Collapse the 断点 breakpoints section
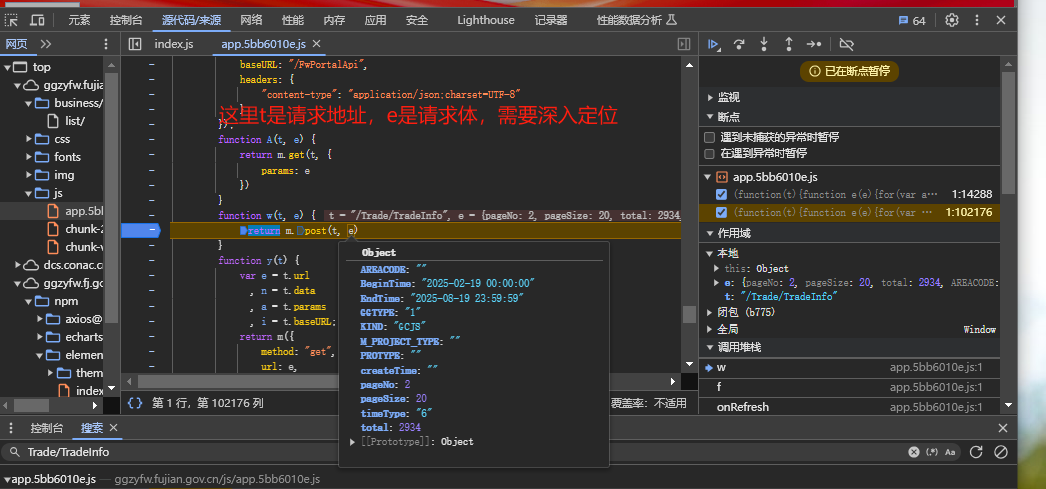 tap(710, 117)
